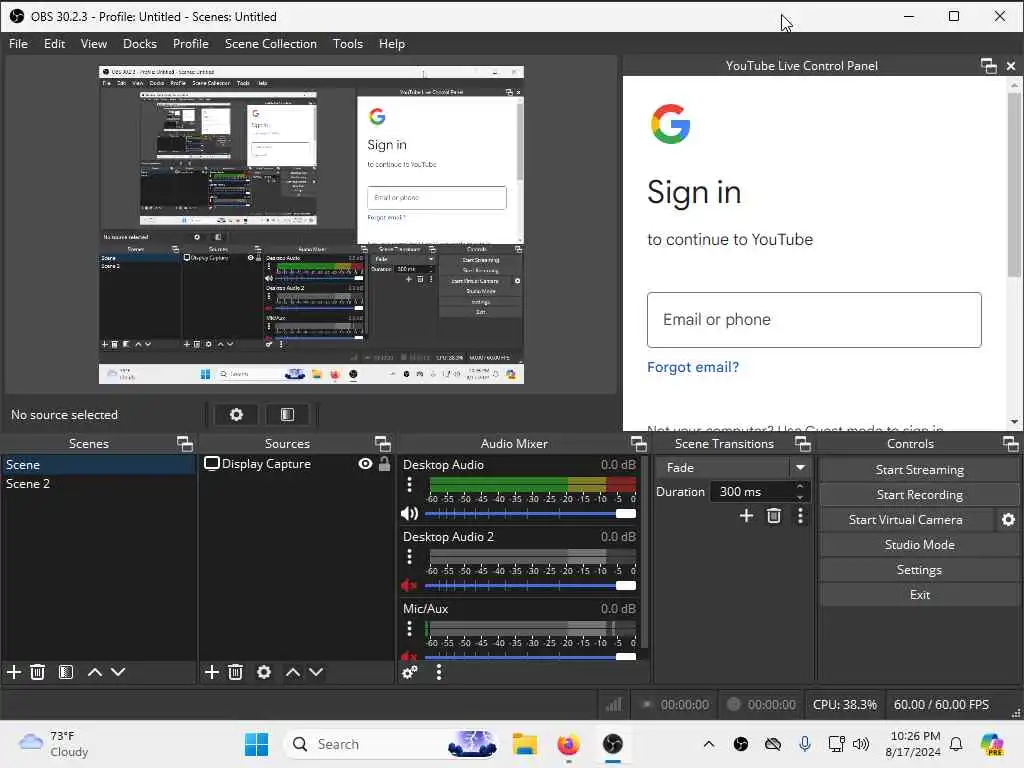
Task: Focus the Email or phone field
Action: tap(814, 320)
